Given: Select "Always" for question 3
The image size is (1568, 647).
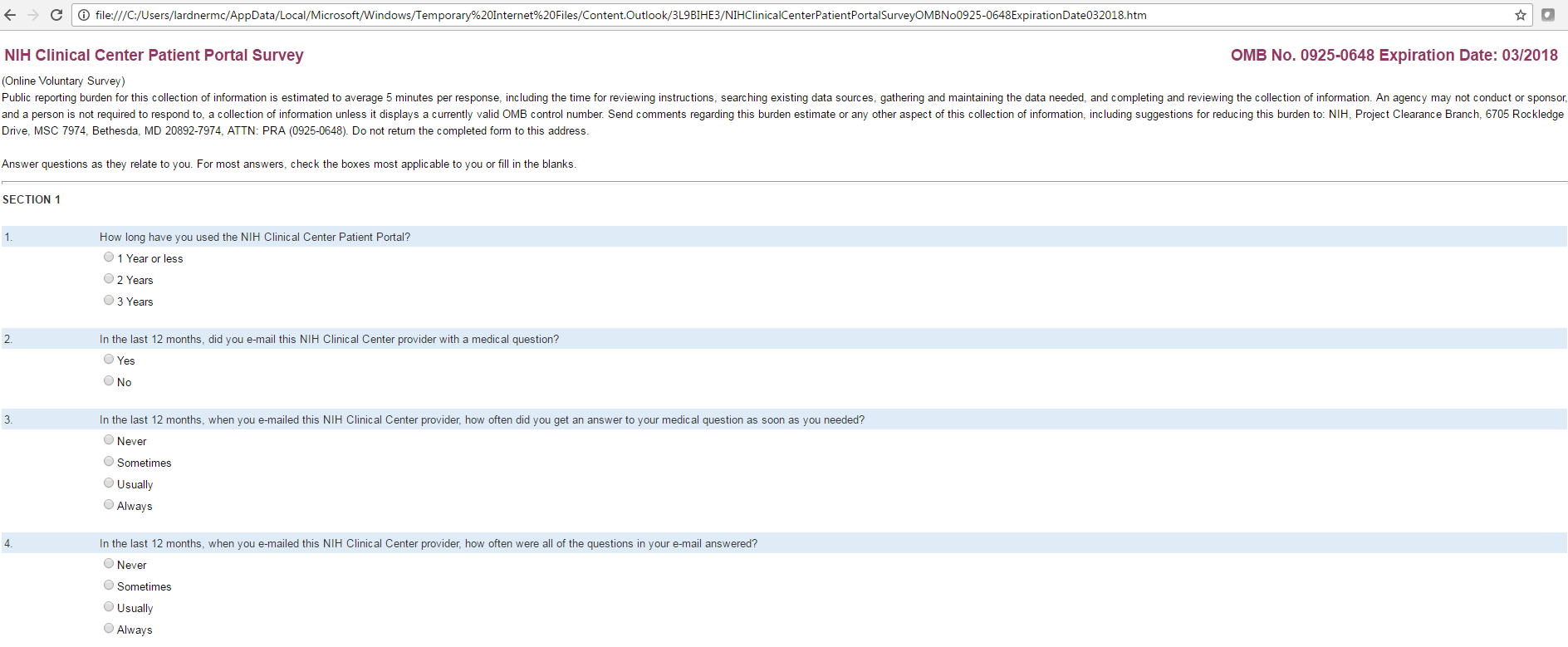Looking at the screenshot, I should (109, 505).
